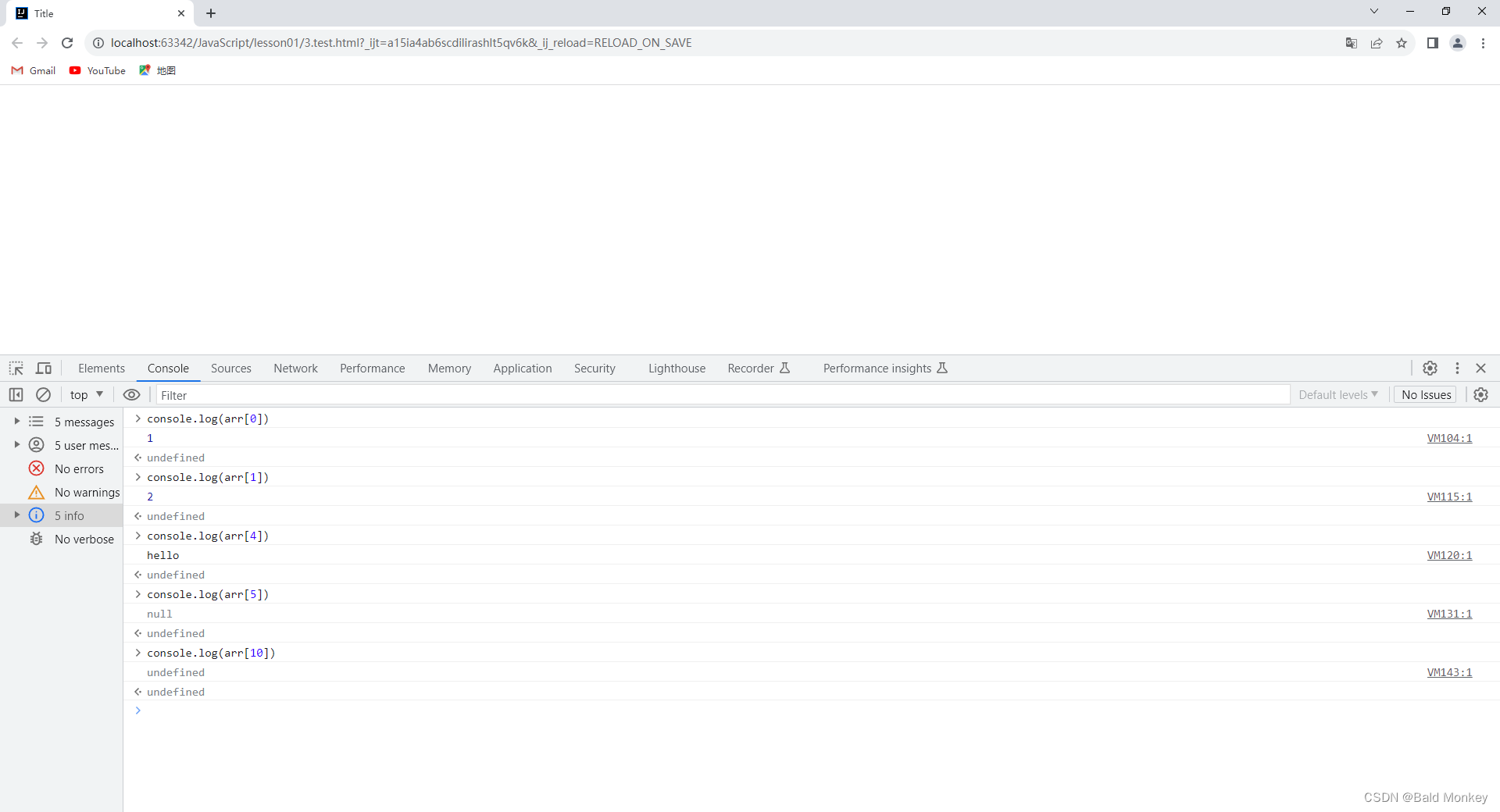
Task: Open source link VM104:1
Action: click(1449, 438)
